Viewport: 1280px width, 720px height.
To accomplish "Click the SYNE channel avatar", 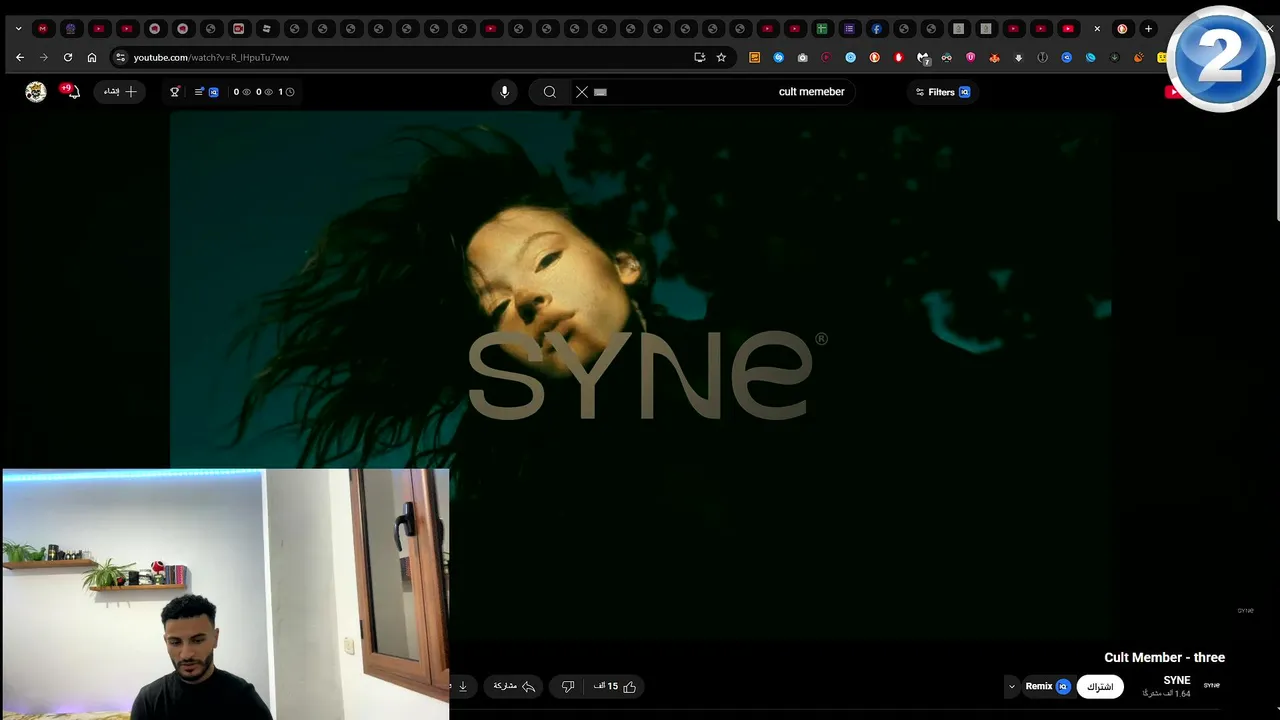I will click(x=1212, y=686).
